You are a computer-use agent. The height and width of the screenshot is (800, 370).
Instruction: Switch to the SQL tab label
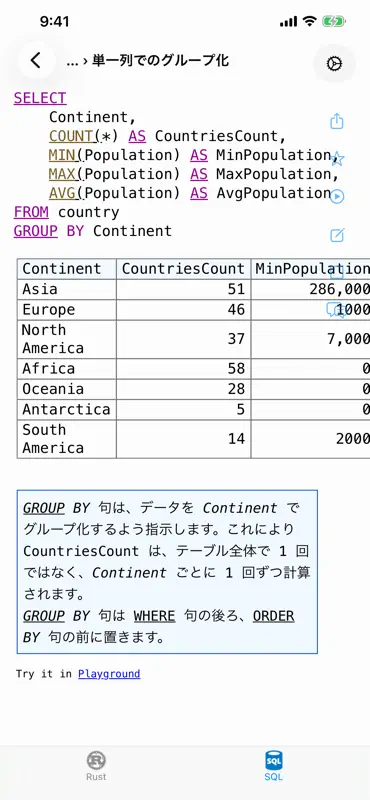274,777
